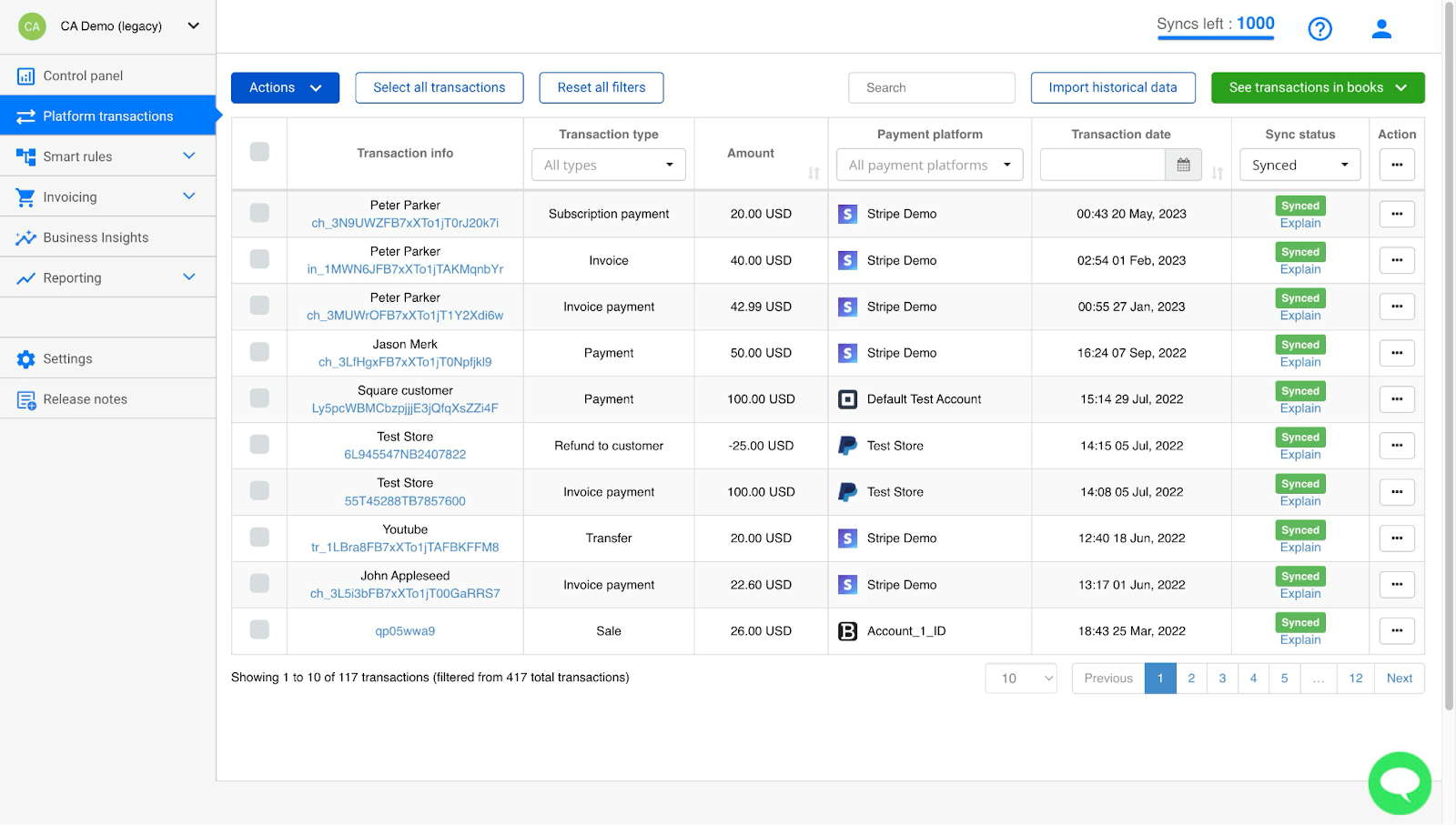1456x825 pixels.
Task: Click inside the Search field
Action: point(930,87)
